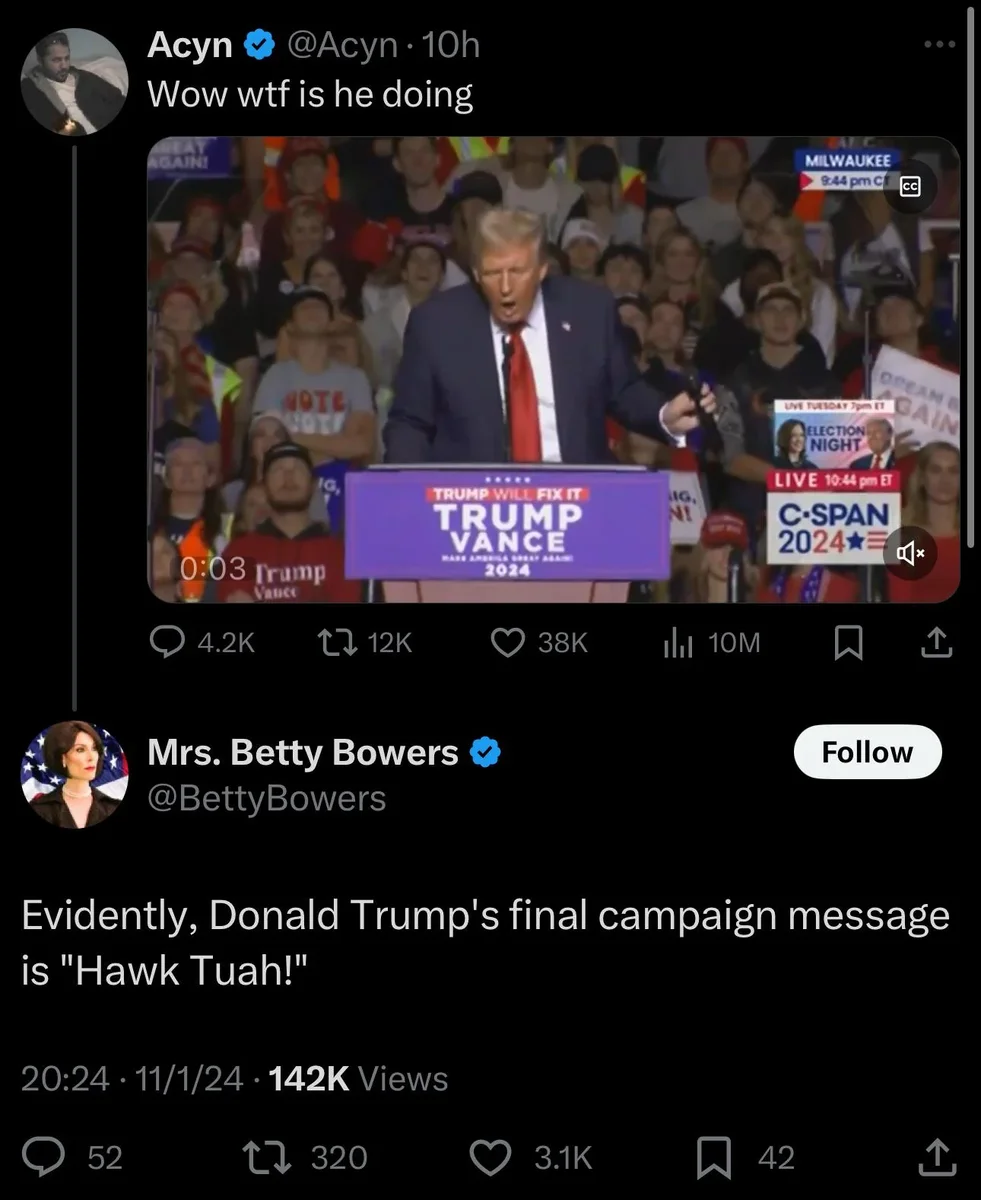Viewport: 981px width, 1200px height.
Task: Open the three-dot menu on Acyn's post
Action: tap(938, 45)
